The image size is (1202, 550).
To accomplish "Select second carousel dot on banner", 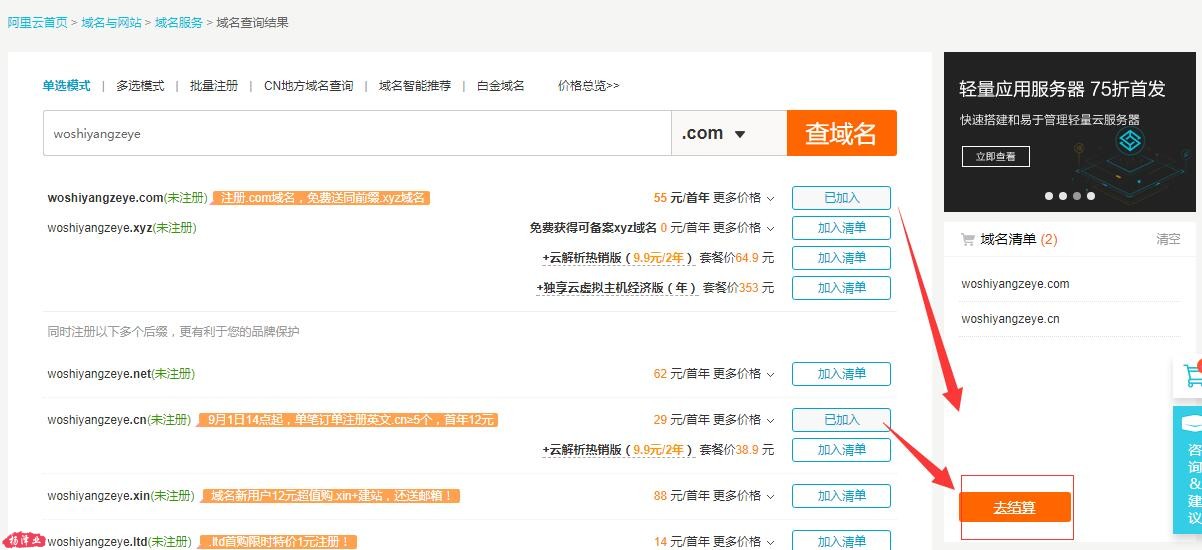I will 1063,196.
